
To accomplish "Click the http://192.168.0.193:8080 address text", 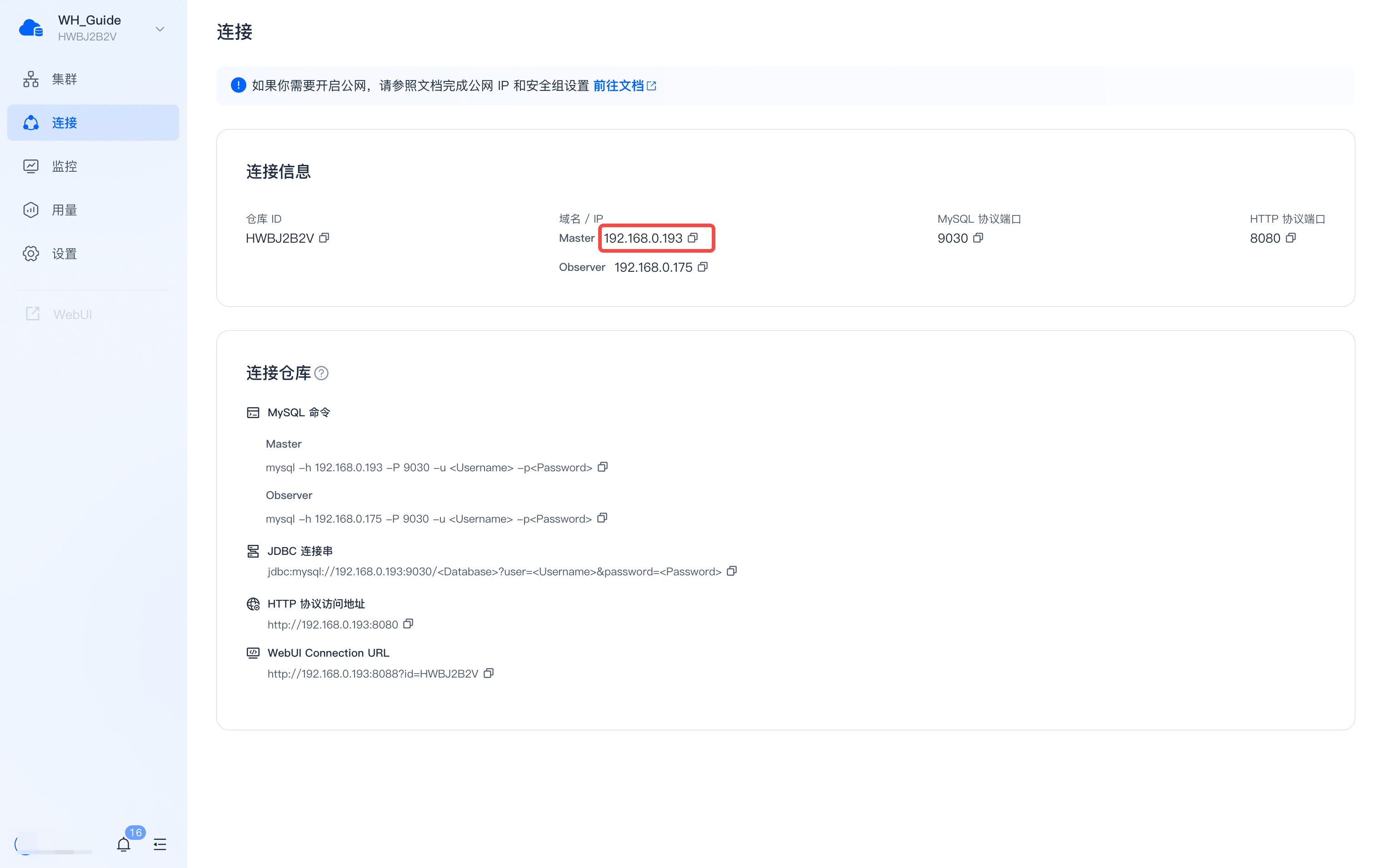I will (x=333, y=625).
